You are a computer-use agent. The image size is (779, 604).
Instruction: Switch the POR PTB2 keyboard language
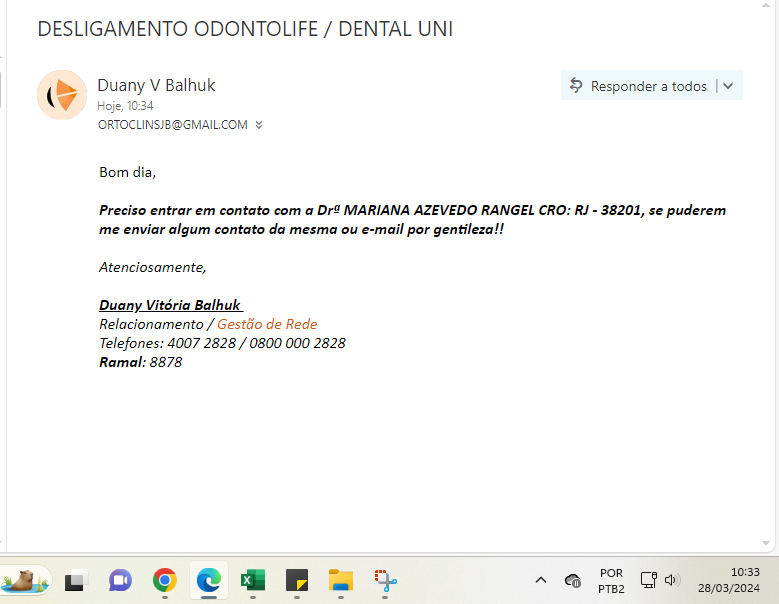coord(611,581)
